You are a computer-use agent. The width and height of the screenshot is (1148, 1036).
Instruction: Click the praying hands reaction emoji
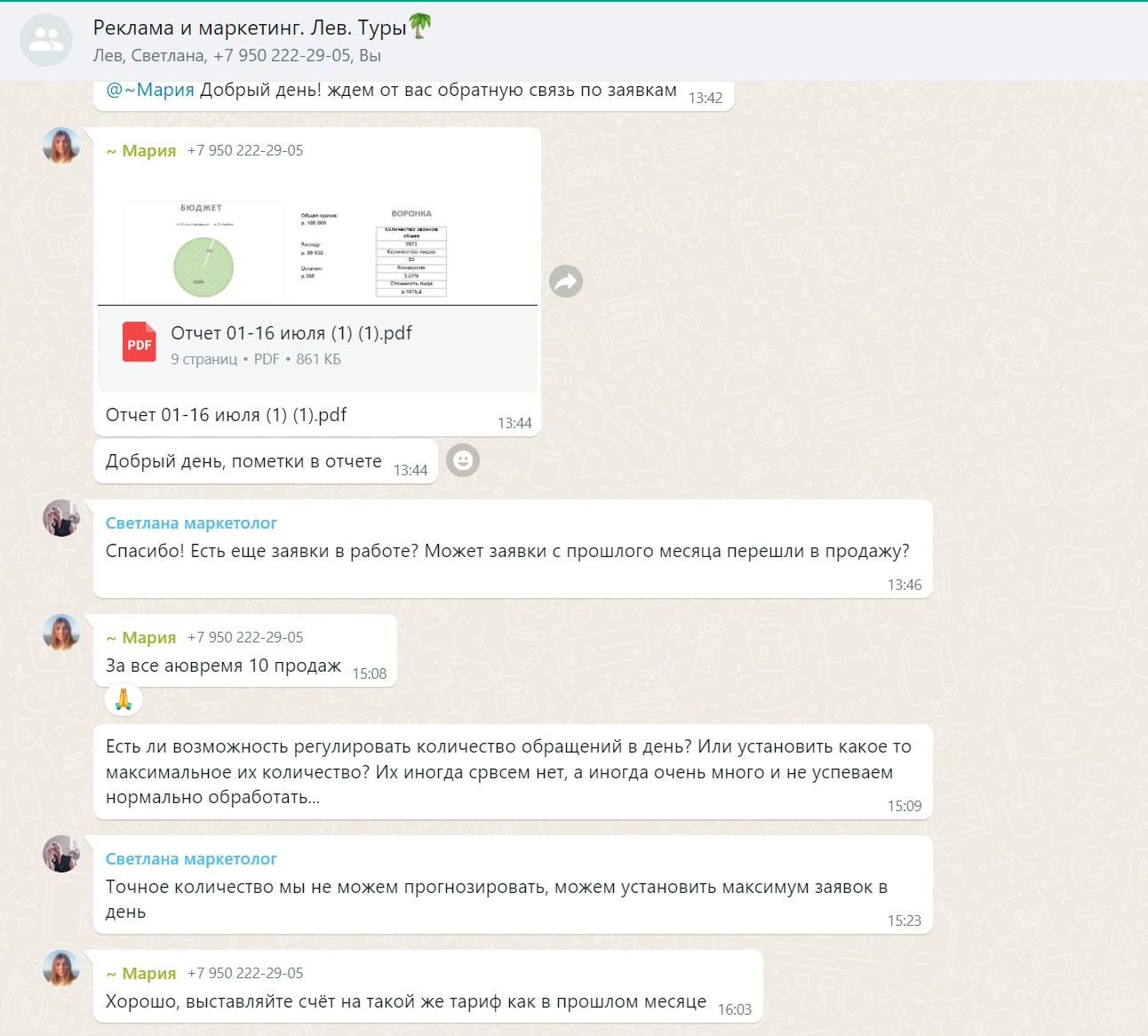(124, 700)
